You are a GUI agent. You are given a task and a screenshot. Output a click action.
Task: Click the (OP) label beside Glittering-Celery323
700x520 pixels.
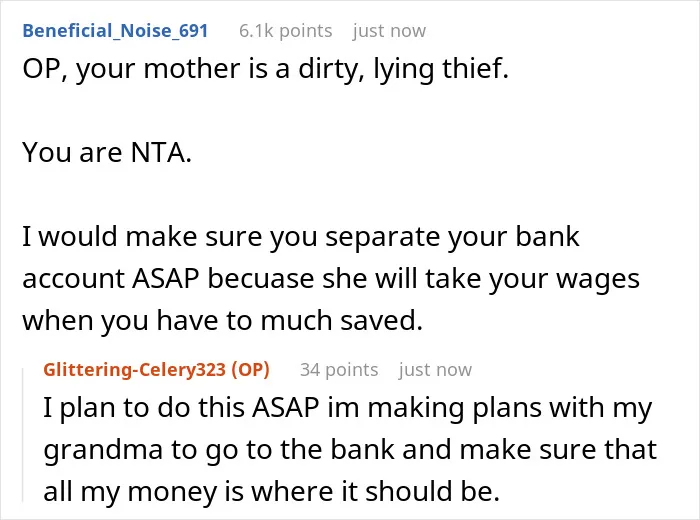(x=250, y=370)
